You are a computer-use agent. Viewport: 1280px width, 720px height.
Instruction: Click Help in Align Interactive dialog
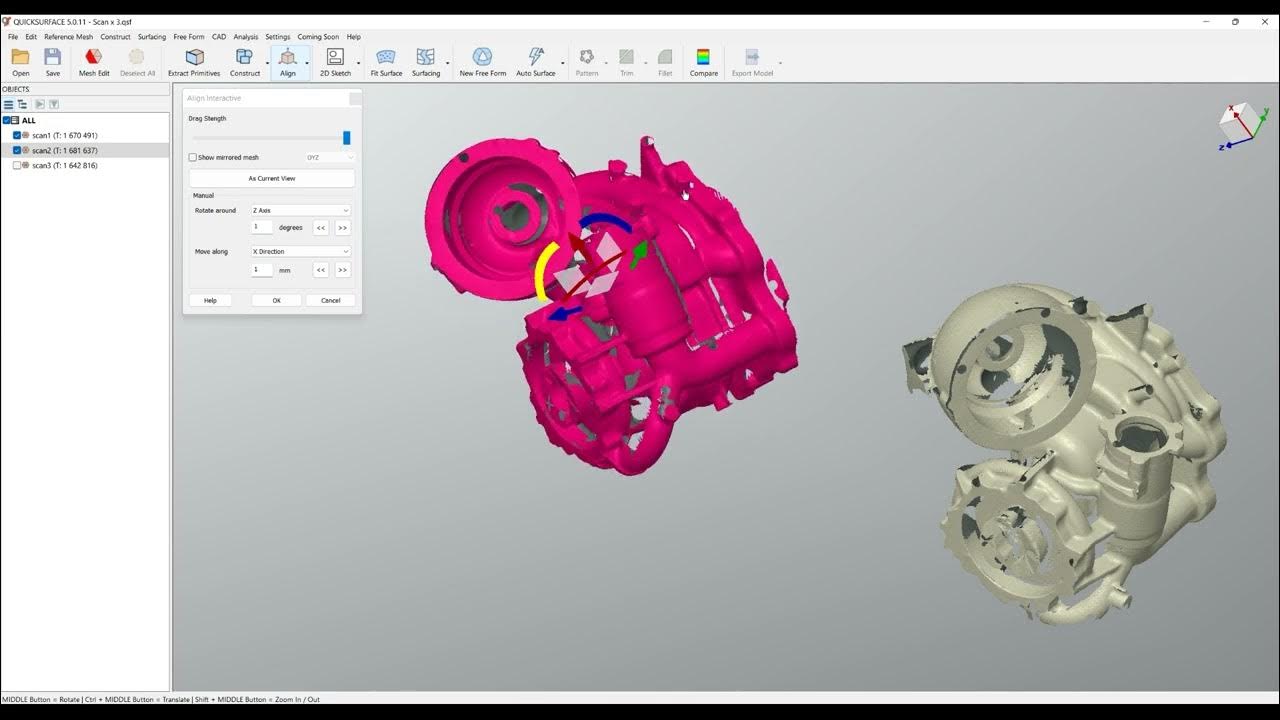pyautogui.click(x=210, y=300)
